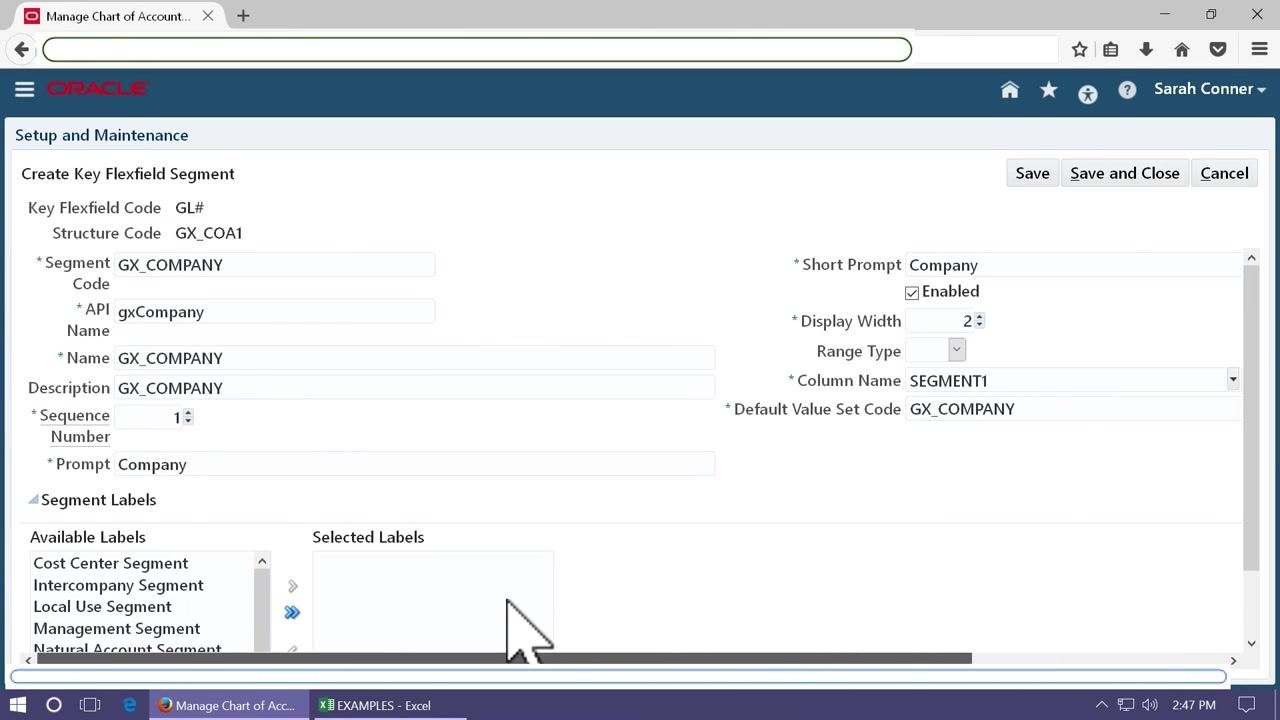This screenshot has width=1280, height=720.
Task: Collapse the Segment Labels section
Action: [x=34, y=499]
